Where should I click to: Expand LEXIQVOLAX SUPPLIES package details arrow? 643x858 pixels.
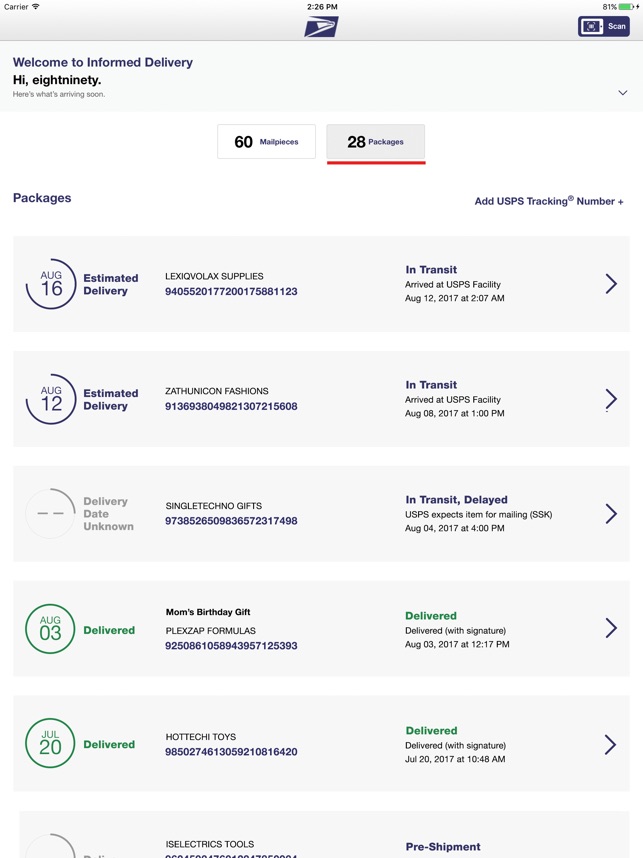click(x=611, y=284)
